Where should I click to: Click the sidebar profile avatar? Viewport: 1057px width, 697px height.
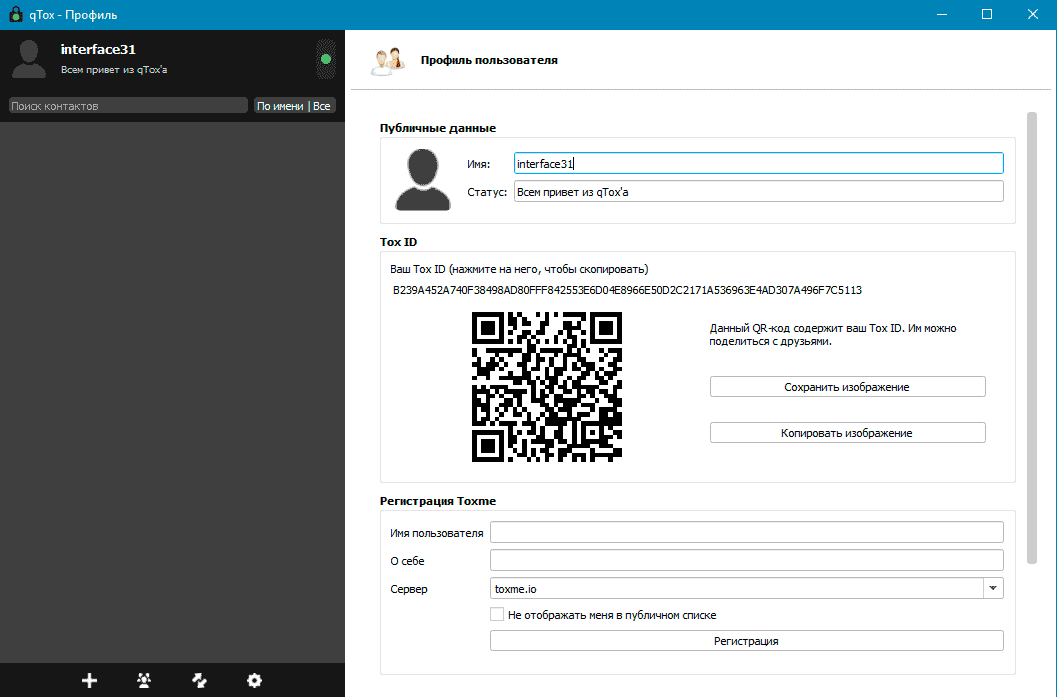[29, 59]
